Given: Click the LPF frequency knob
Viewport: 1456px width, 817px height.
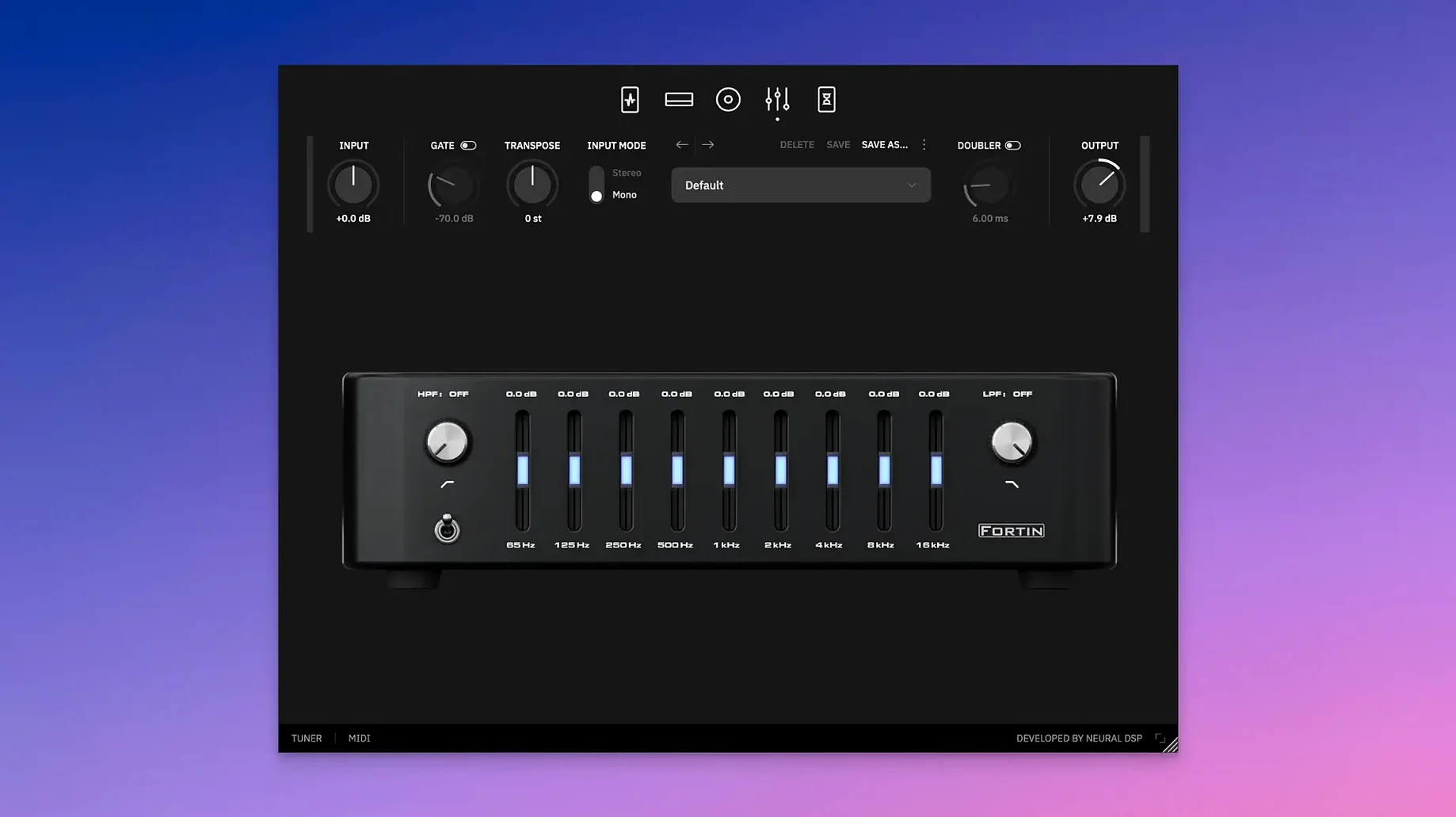Looking at the screenshot, I should (x=1012, y=442).
